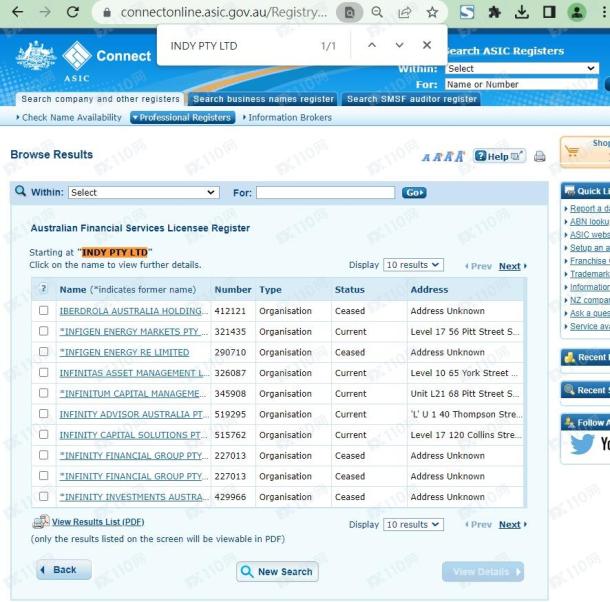This screenshot has width=610, height=602.
Task: Go to previous find match arrow
Action: [372, 45]
